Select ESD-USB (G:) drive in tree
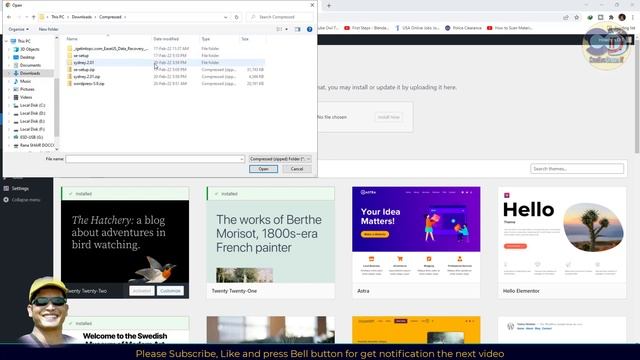Image resolution: width=640 pixels, height=360 pixels. [x=31, y=138]
